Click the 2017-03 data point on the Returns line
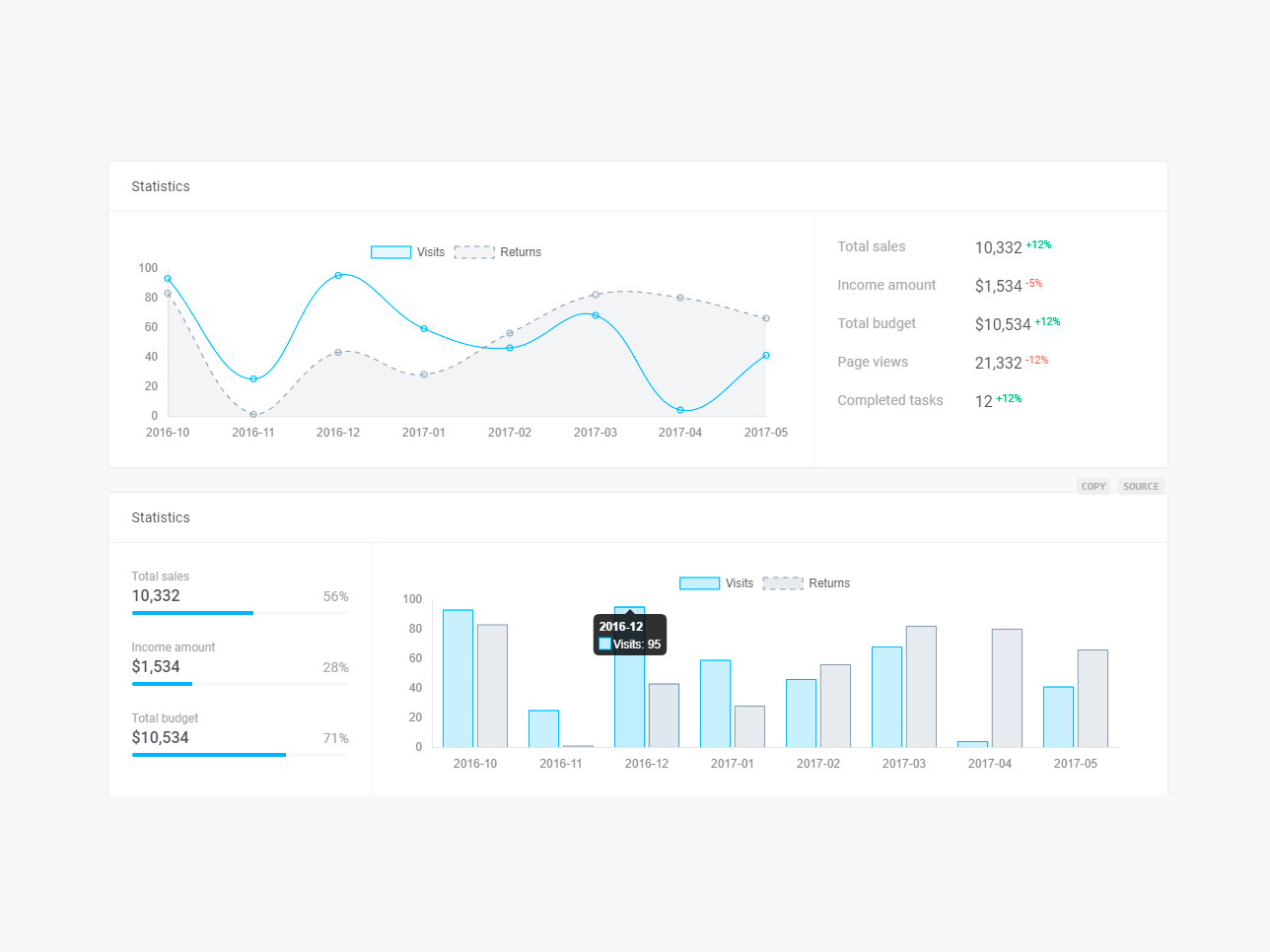1270x952 pixels. (x=596, y=295)
